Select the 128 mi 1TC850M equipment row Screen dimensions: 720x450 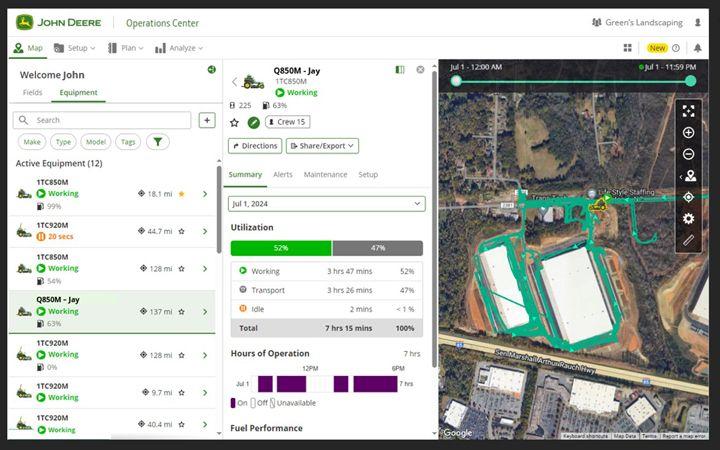[112, 269]
